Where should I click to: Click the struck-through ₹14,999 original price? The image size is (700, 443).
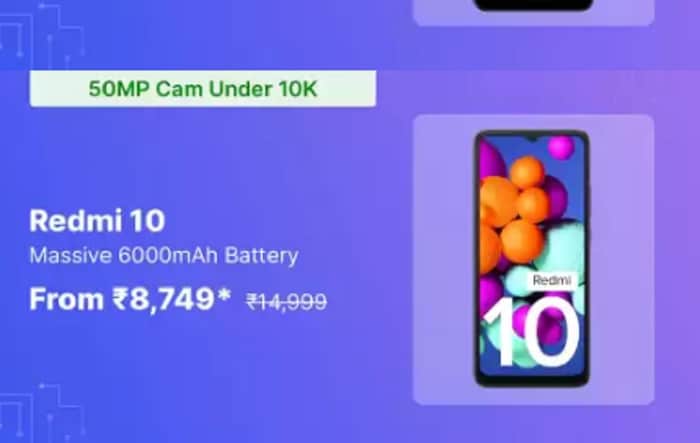tap(287, 302)
